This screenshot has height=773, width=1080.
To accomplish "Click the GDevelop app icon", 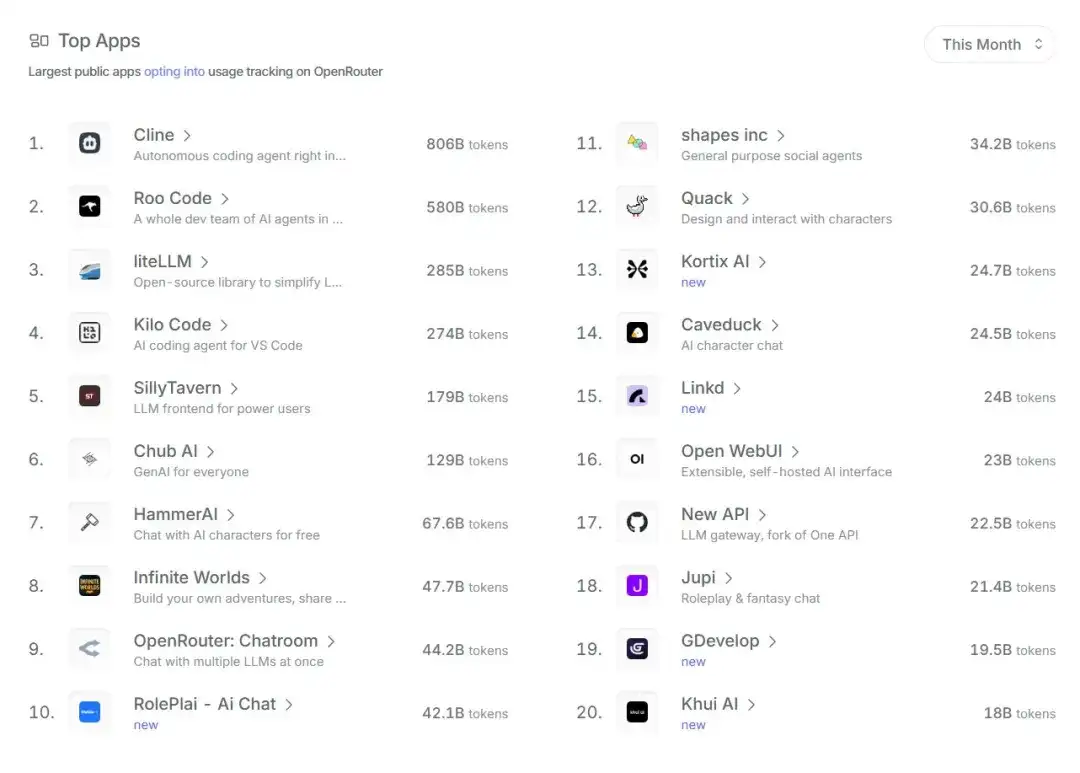I will (x=637, y=648).
